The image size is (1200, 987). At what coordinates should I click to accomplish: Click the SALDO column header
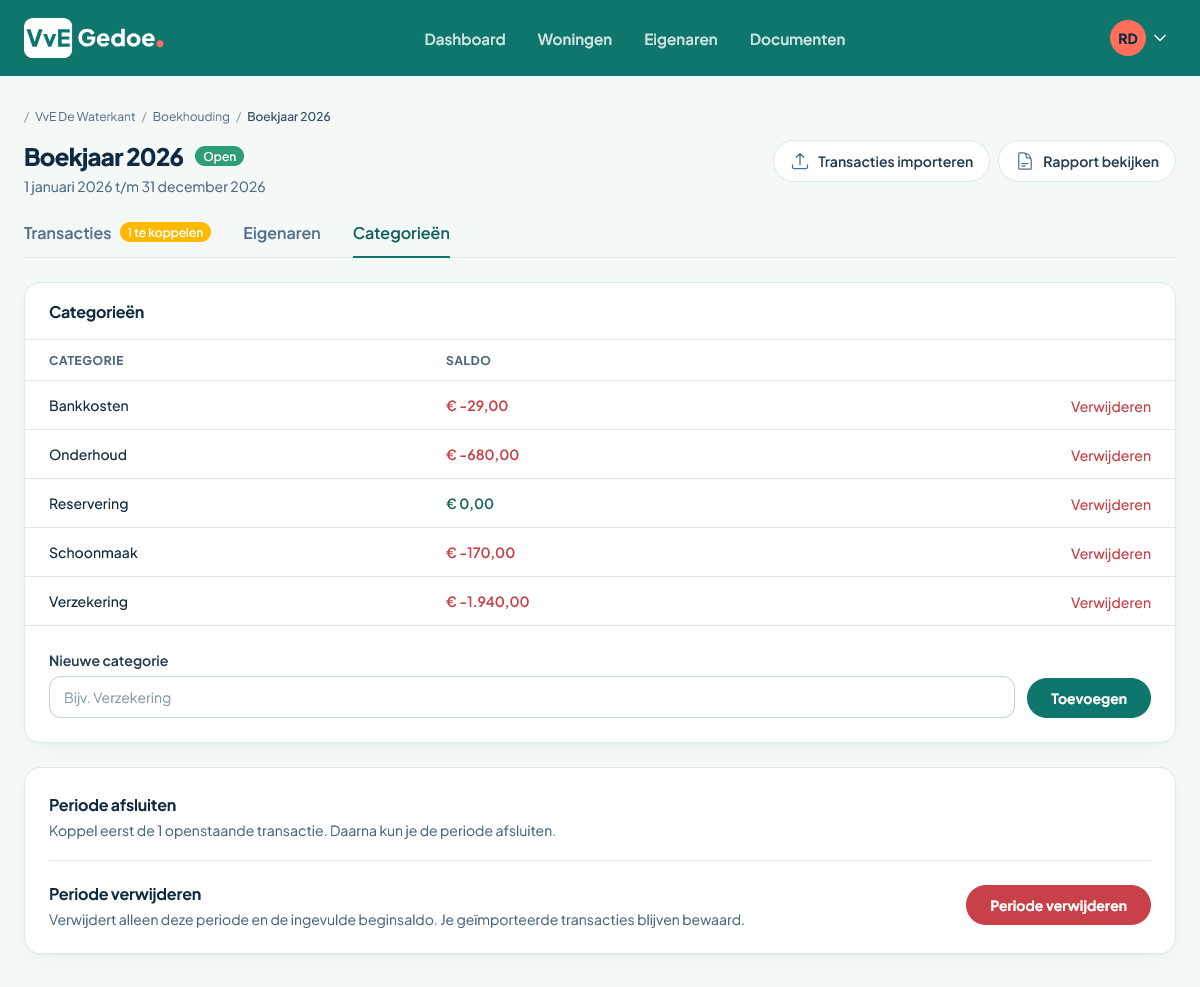point(468,361)
